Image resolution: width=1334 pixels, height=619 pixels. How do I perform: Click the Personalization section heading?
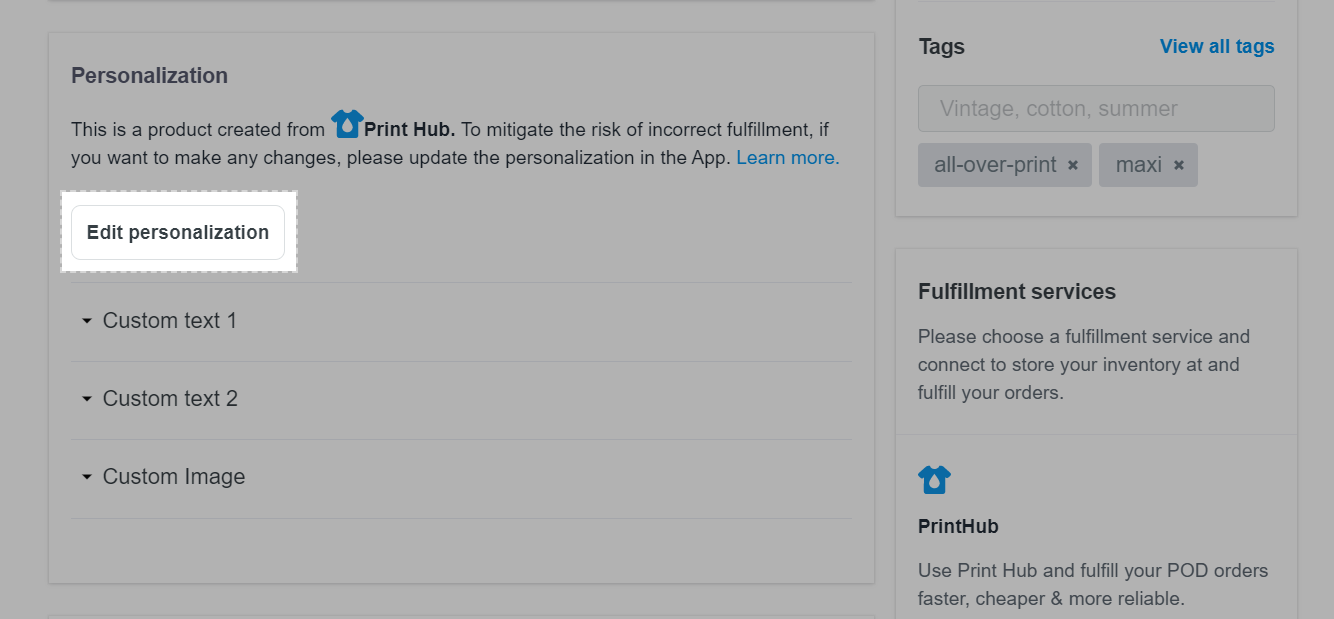click(149, 76)
